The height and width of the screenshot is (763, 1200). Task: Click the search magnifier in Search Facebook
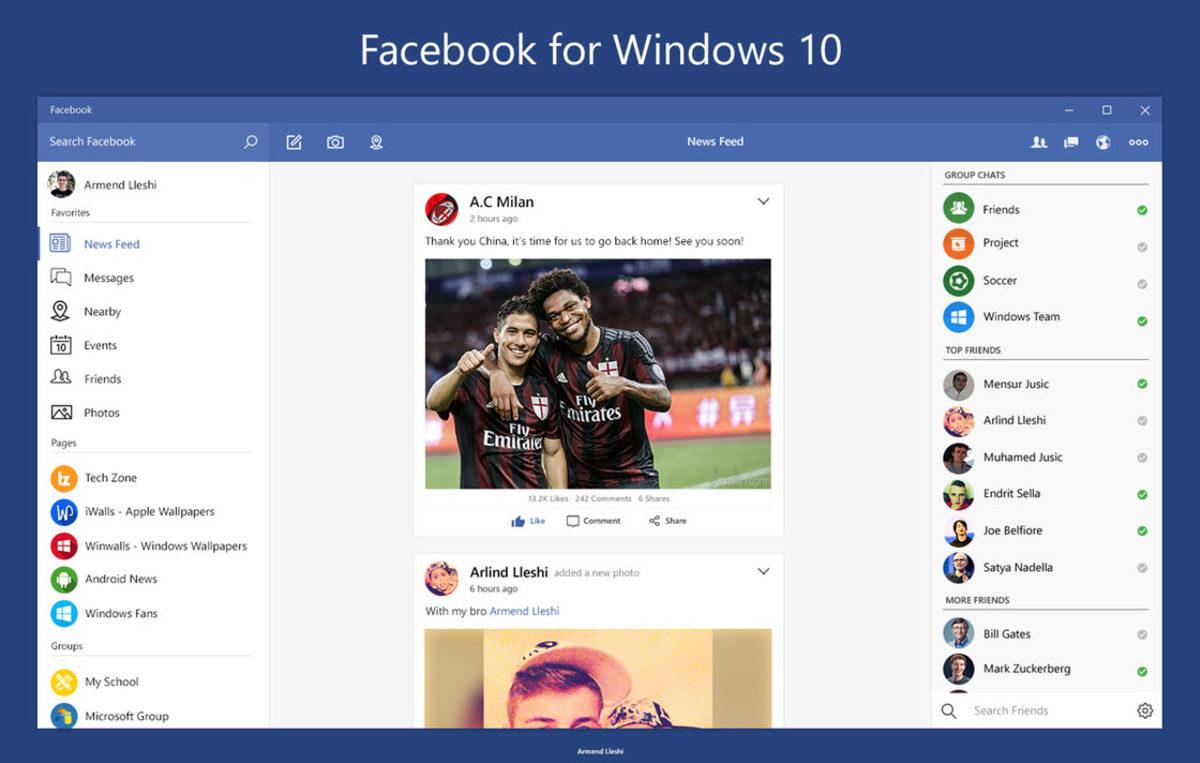point(250,141)
